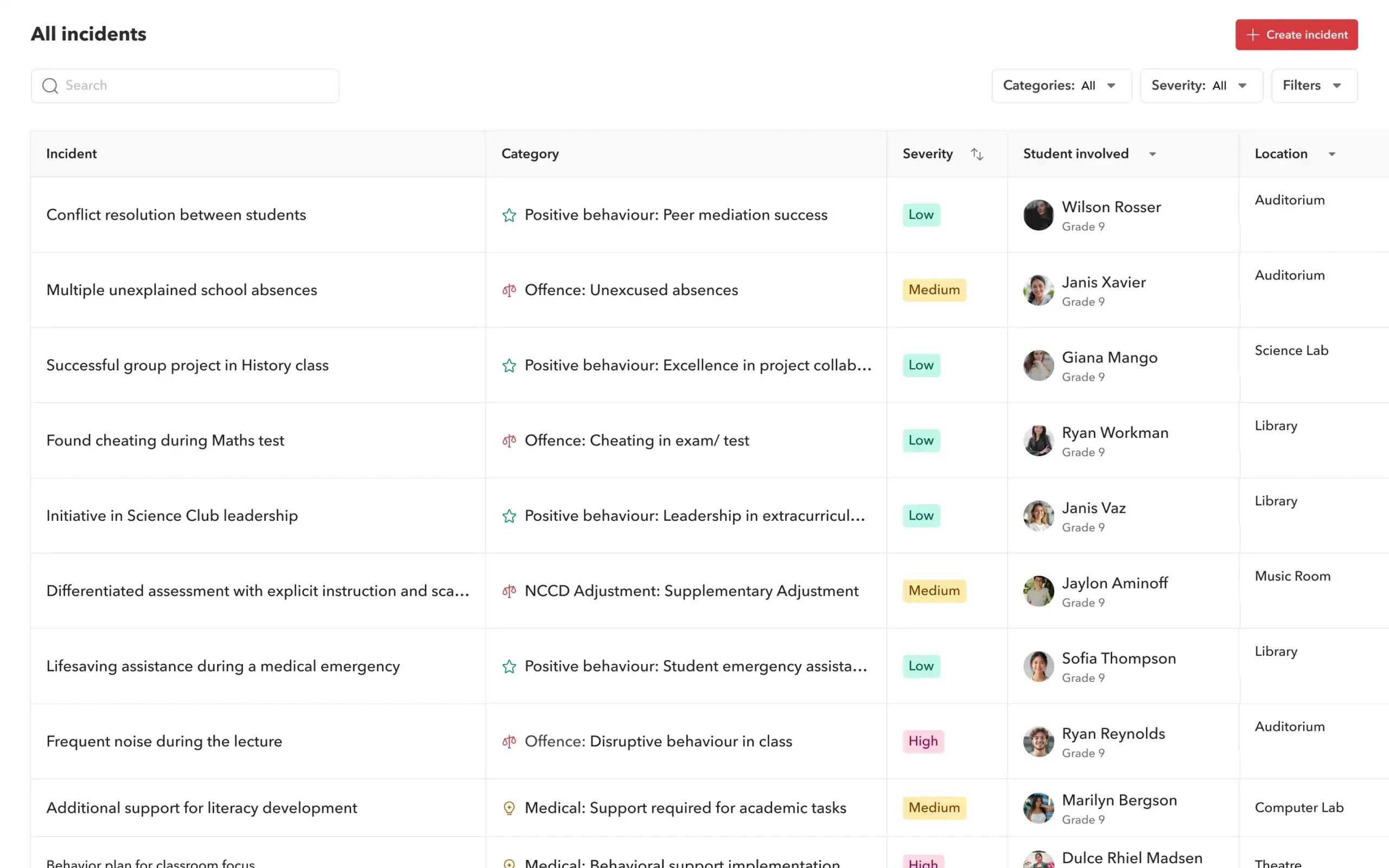
Task: Open 'Found cheating during Maths test' incident
Action: [x=165, y=441]
